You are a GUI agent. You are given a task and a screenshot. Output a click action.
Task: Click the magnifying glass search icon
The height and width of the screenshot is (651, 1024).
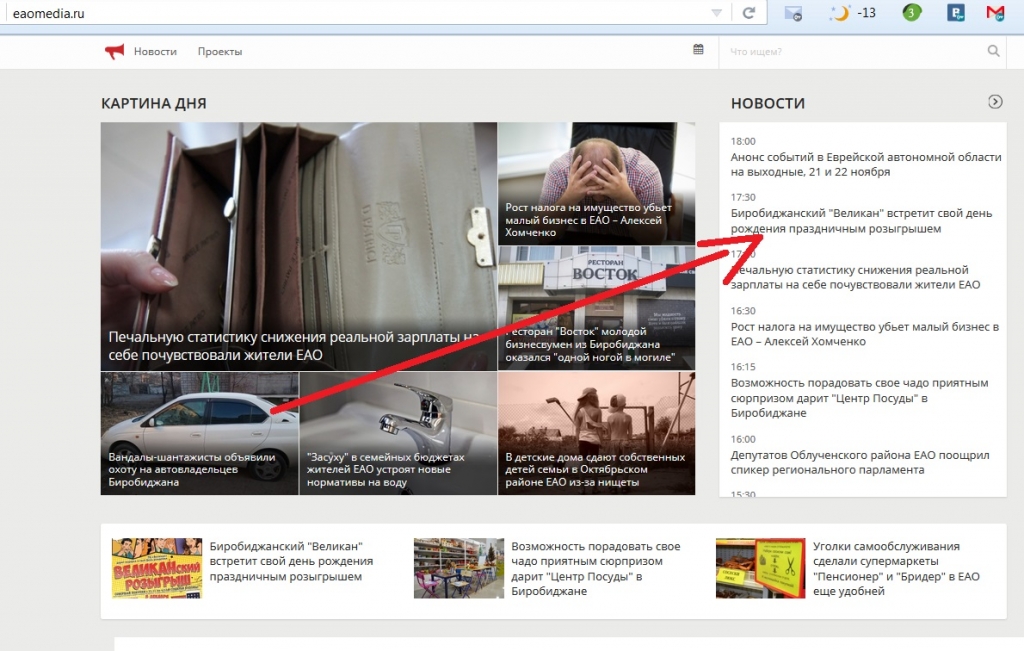(993, 51)
